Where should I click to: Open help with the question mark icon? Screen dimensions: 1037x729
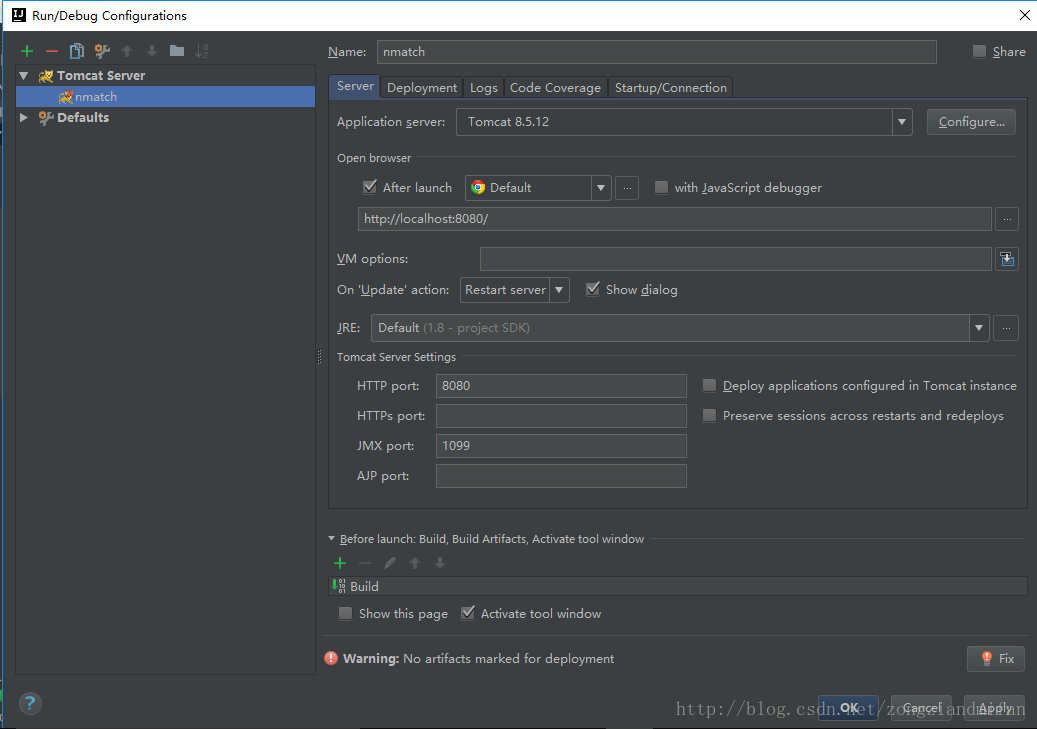point(30,703)
